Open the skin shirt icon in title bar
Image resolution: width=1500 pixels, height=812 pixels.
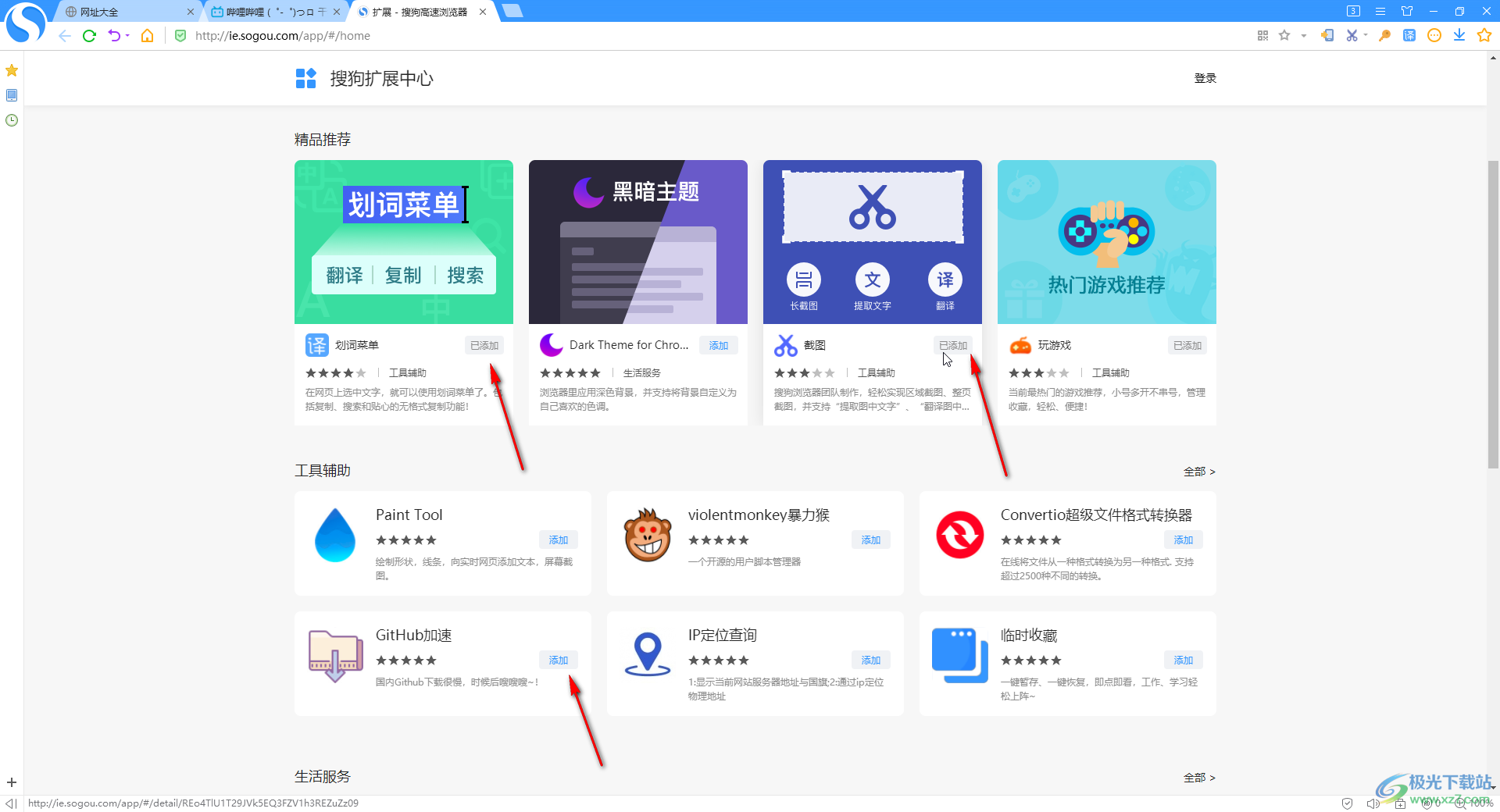tap(1407, 11)
